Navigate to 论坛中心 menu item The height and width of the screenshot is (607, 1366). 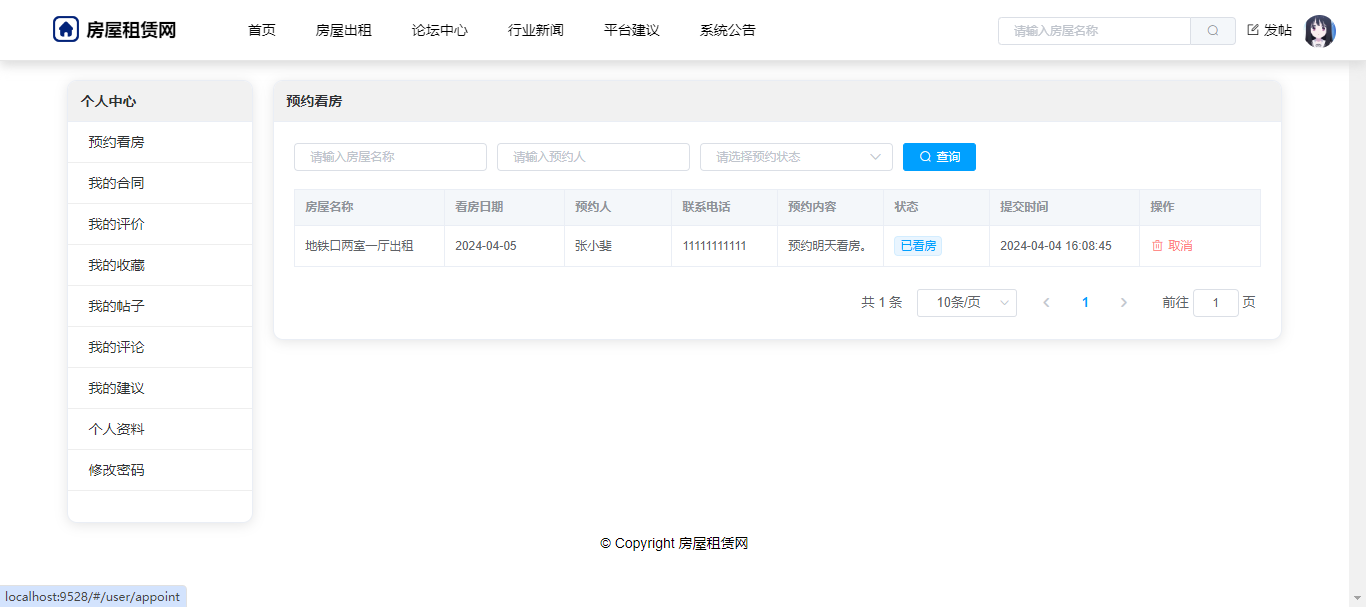coord(439,31)
